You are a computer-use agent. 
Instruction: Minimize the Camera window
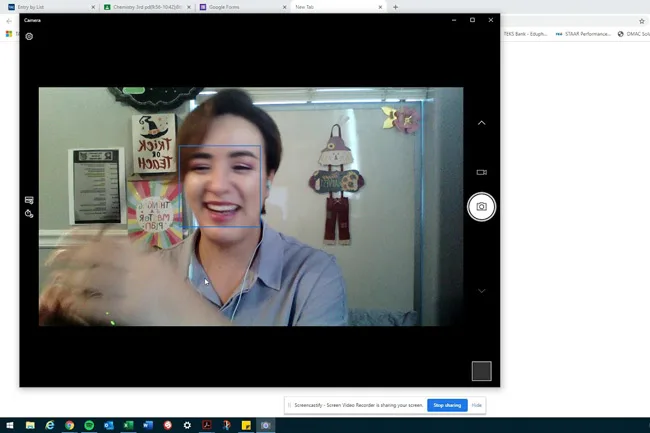[454, 20]
